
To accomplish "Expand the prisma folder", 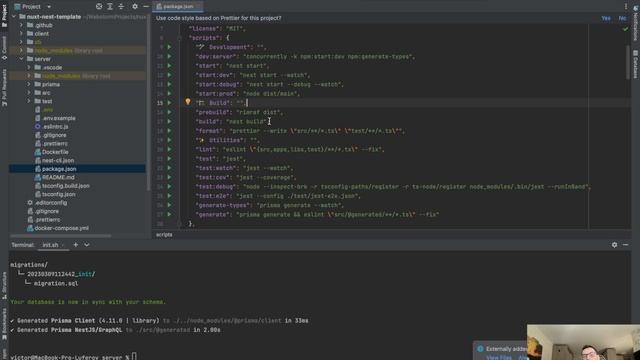I will point(29,84).
